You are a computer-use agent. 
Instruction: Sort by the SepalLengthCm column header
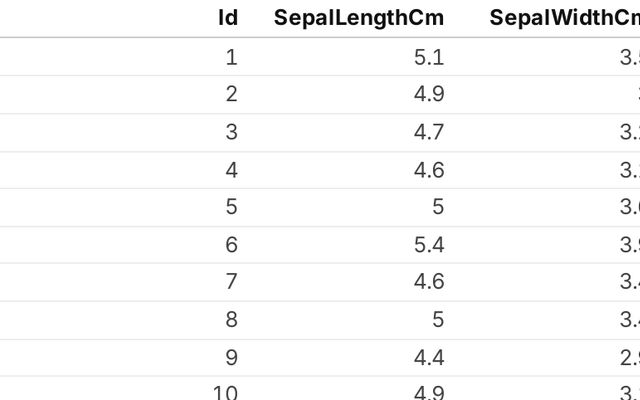point(360,18)
